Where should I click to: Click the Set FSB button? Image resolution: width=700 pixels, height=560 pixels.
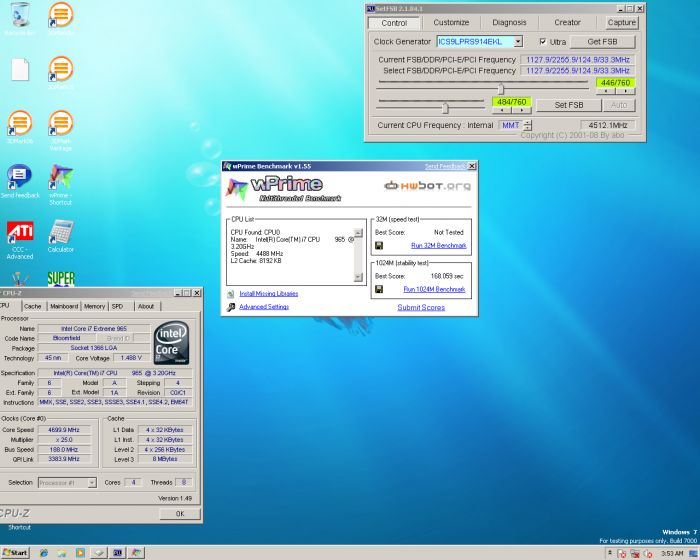pos(569,105)
